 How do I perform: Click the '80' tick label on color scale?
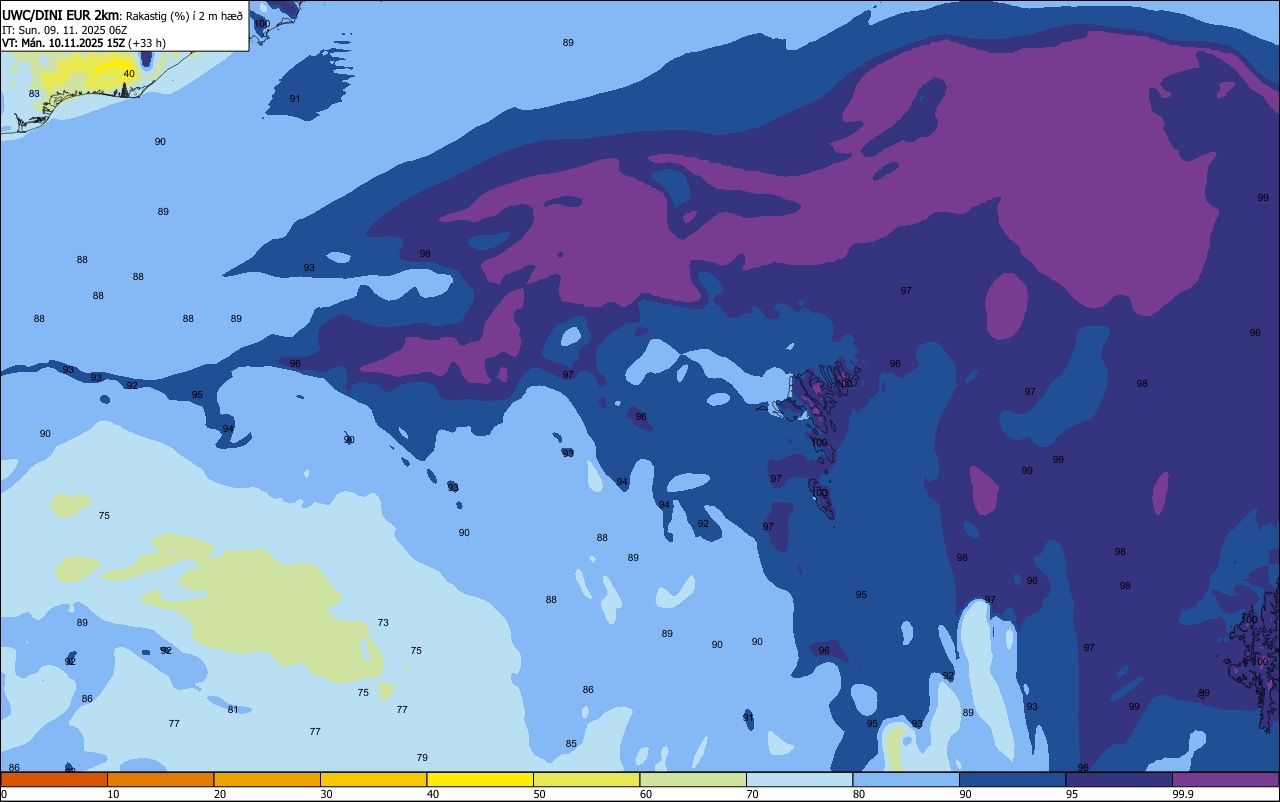[x=859, y=794]
